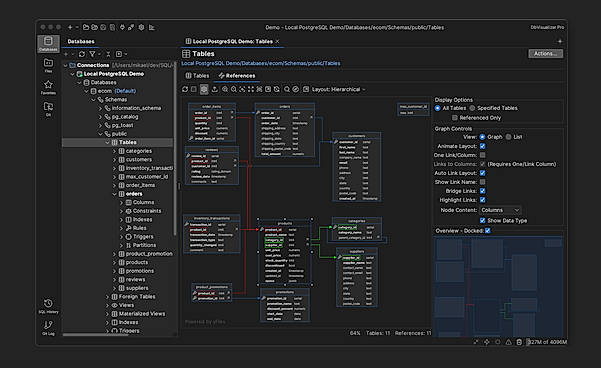Click the export graph icon

tap(215, 89)
